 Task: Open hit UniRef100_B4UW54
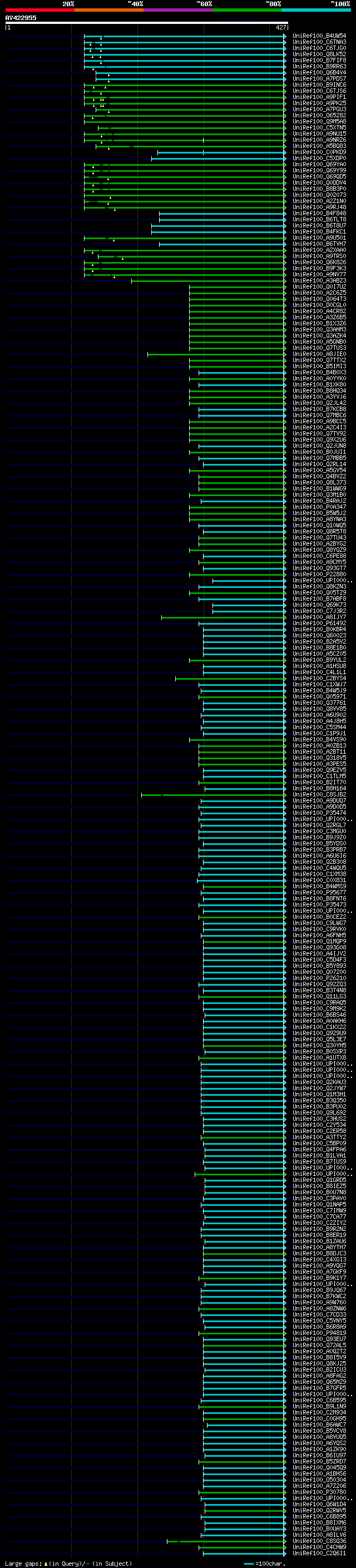click(319, 36)
